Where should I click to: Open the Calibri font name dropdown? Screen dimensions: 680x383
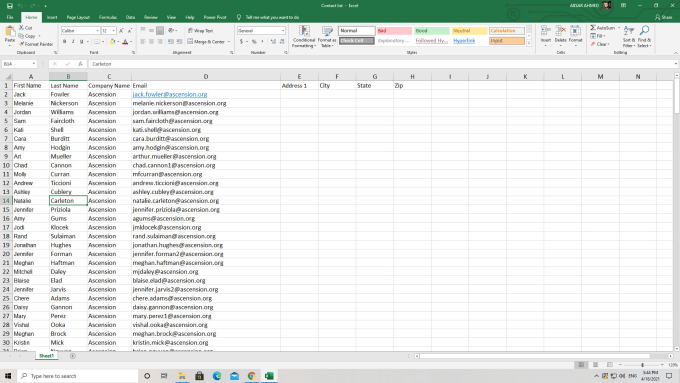[x=97, y=31]
